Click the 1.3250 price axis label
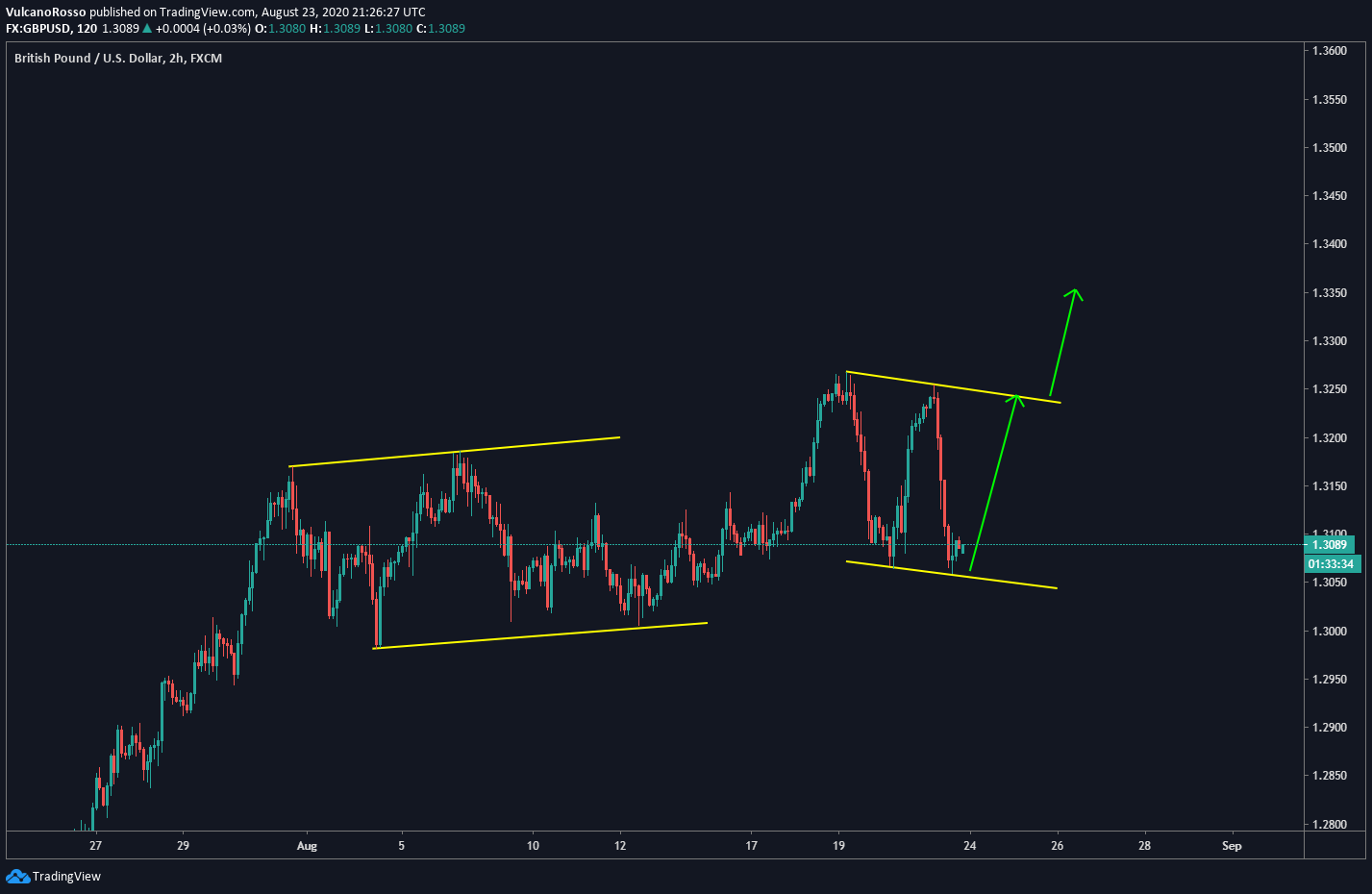Viewport: 1372px width, 894px height. pyautogui.click(x=1330, y=389)
